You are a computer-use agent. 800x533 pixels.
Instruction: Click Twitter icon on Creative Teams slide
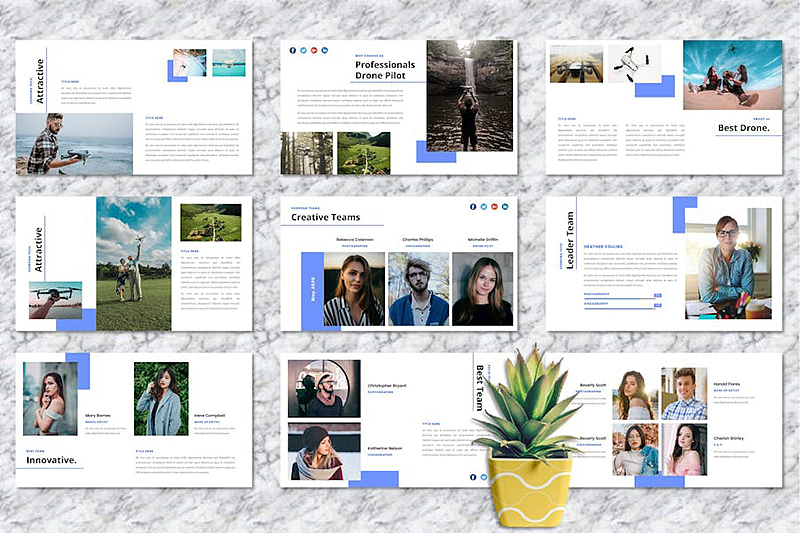(484, 207)
